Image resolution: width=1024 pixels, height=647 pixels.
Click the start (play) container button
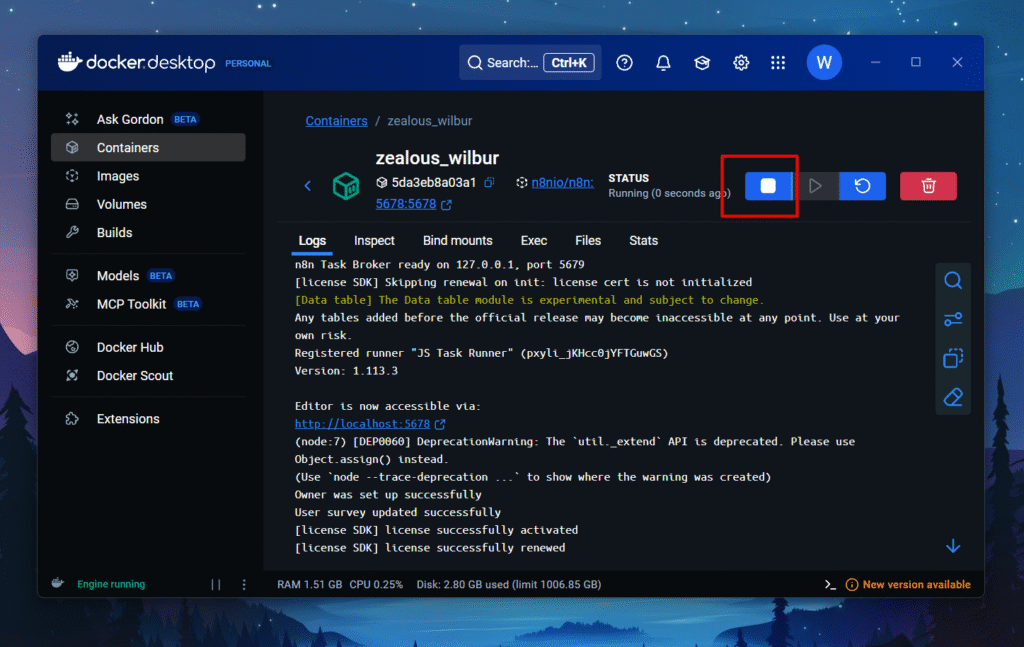(x=815, y=186)
